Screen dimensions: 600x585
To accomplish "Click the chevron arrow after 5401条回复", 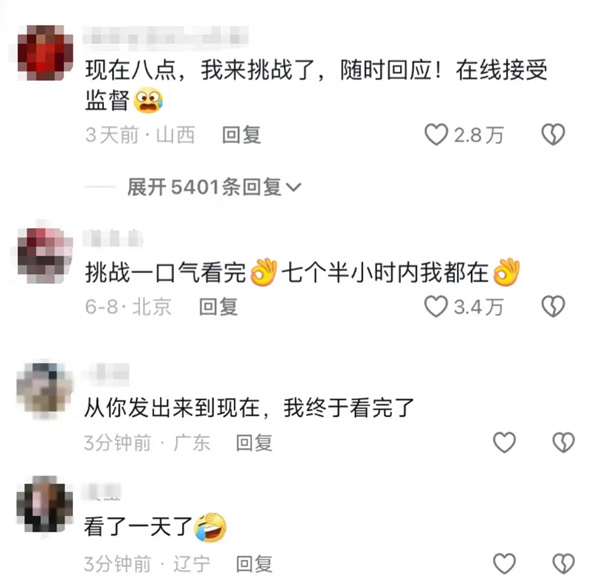I will tap(293, 187).
